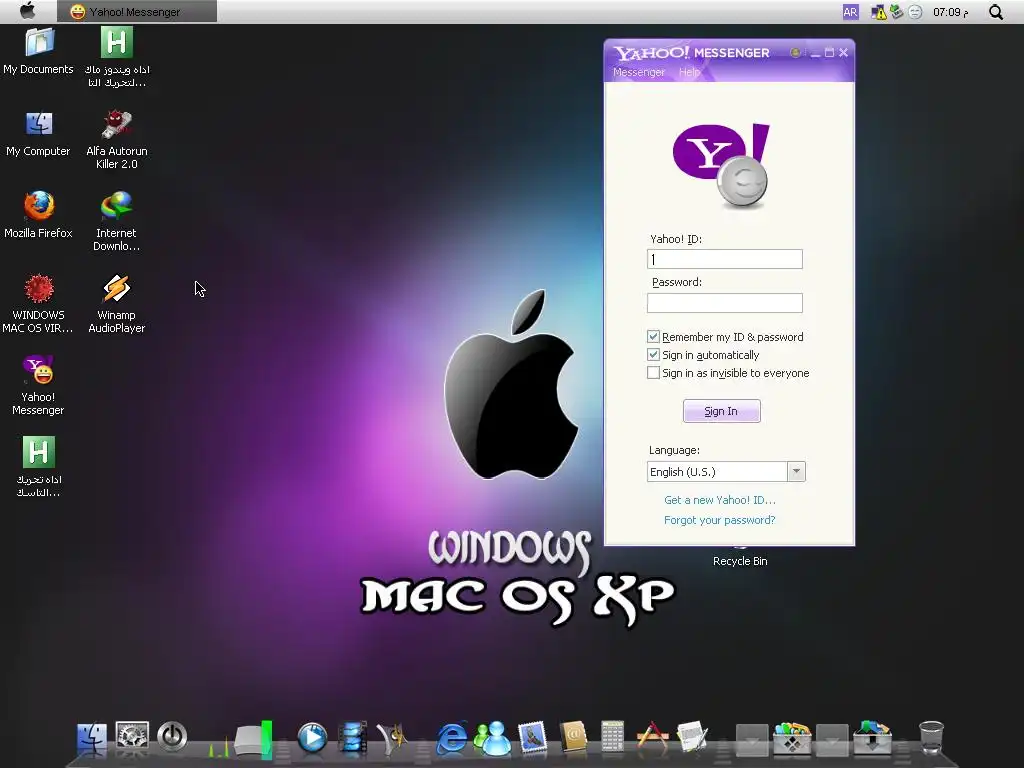Open the Help menu in Yahoo! Messenger

pyautogui.click(x=689, y=72)
